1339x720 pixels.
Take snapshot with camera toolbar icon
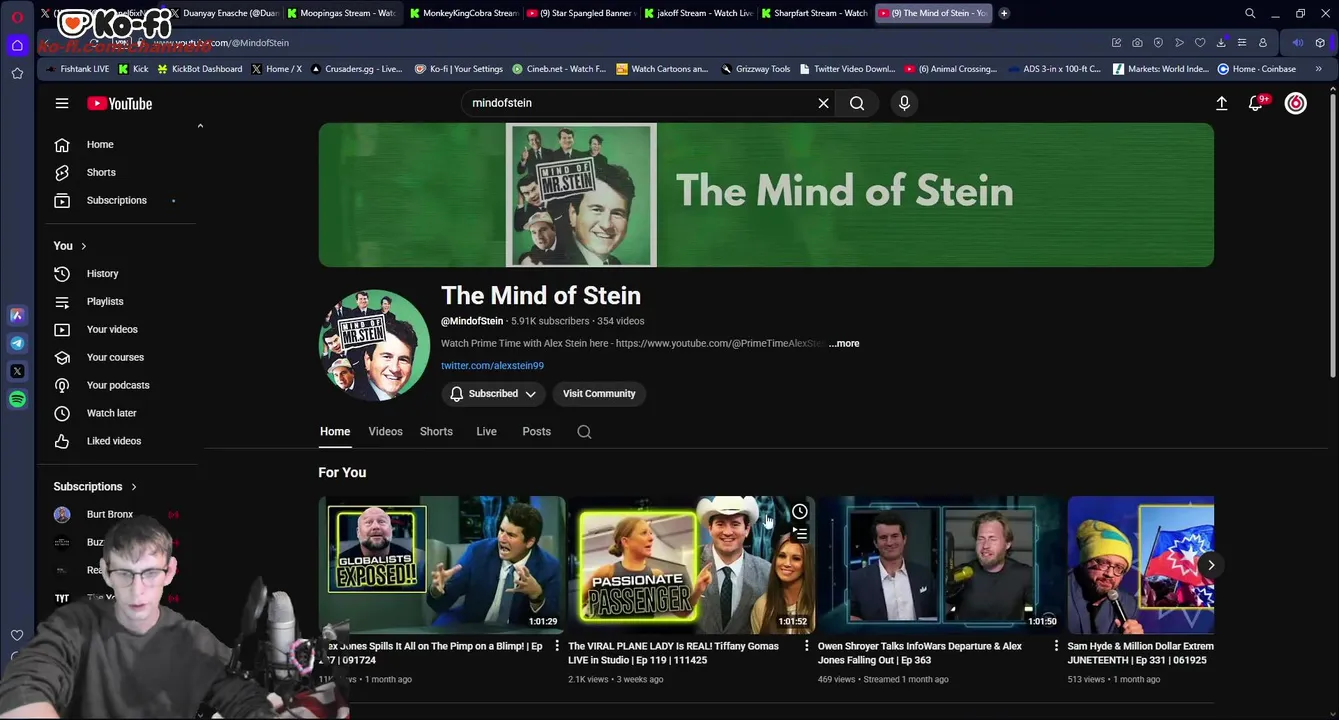(1137, 43)
